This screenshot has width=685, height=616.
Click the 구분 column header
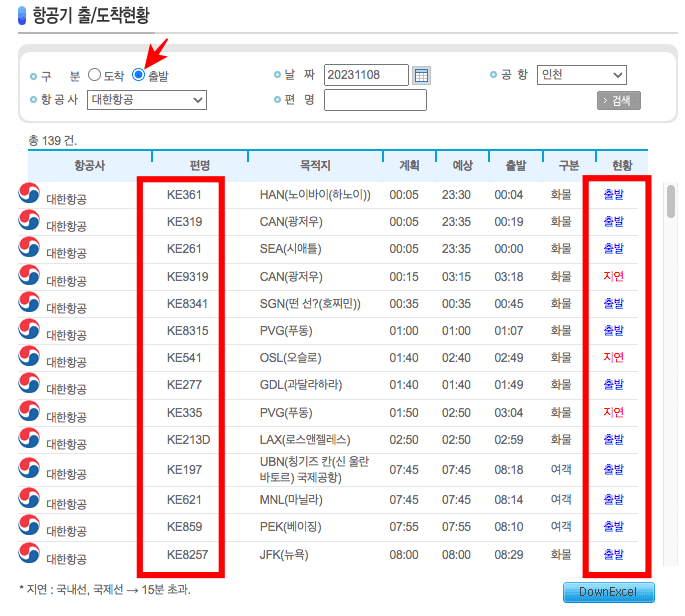click(569, 166)
